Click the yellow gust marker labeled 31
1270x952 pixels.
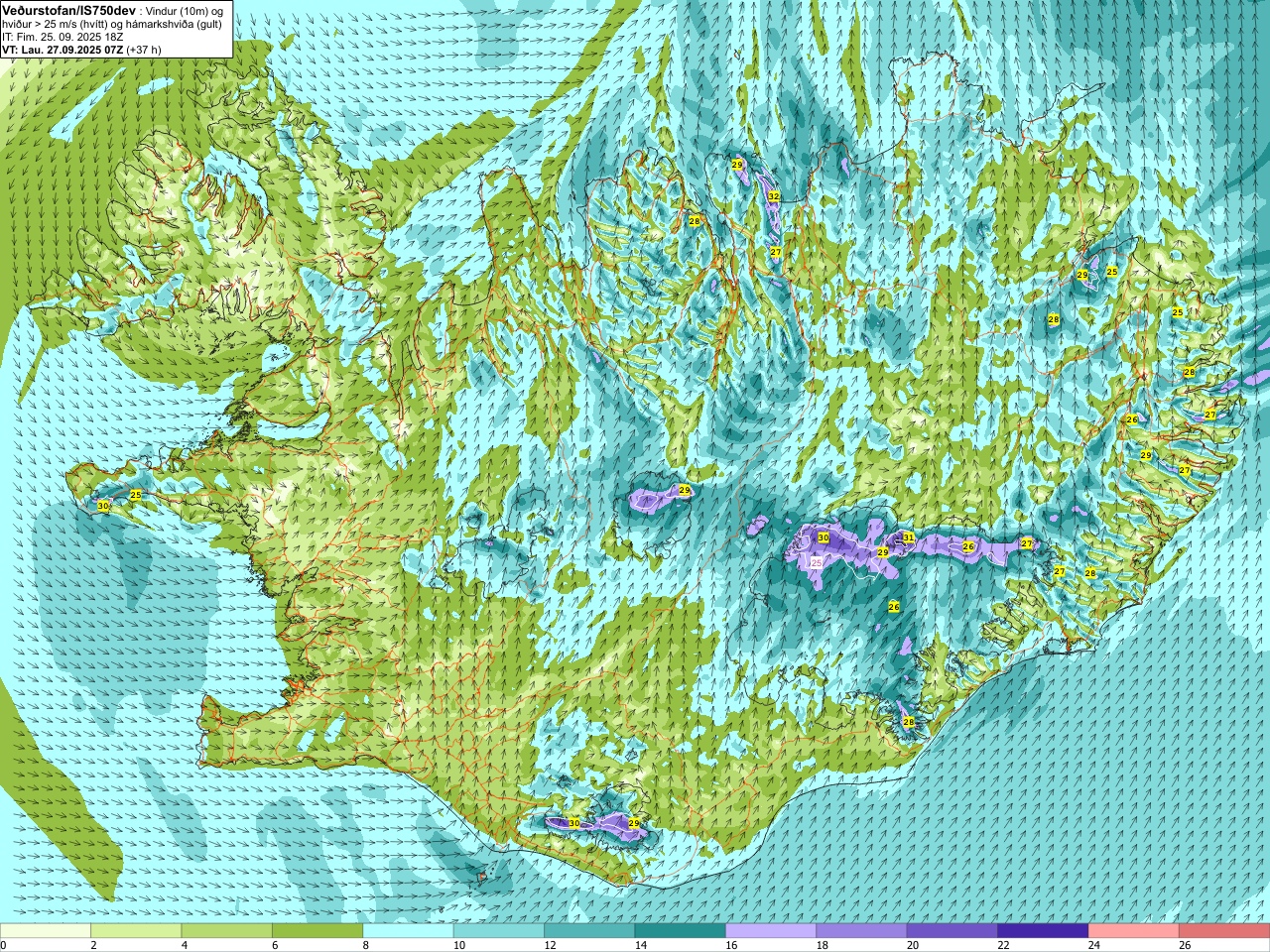pyautogui.click(x=908, y=537)
